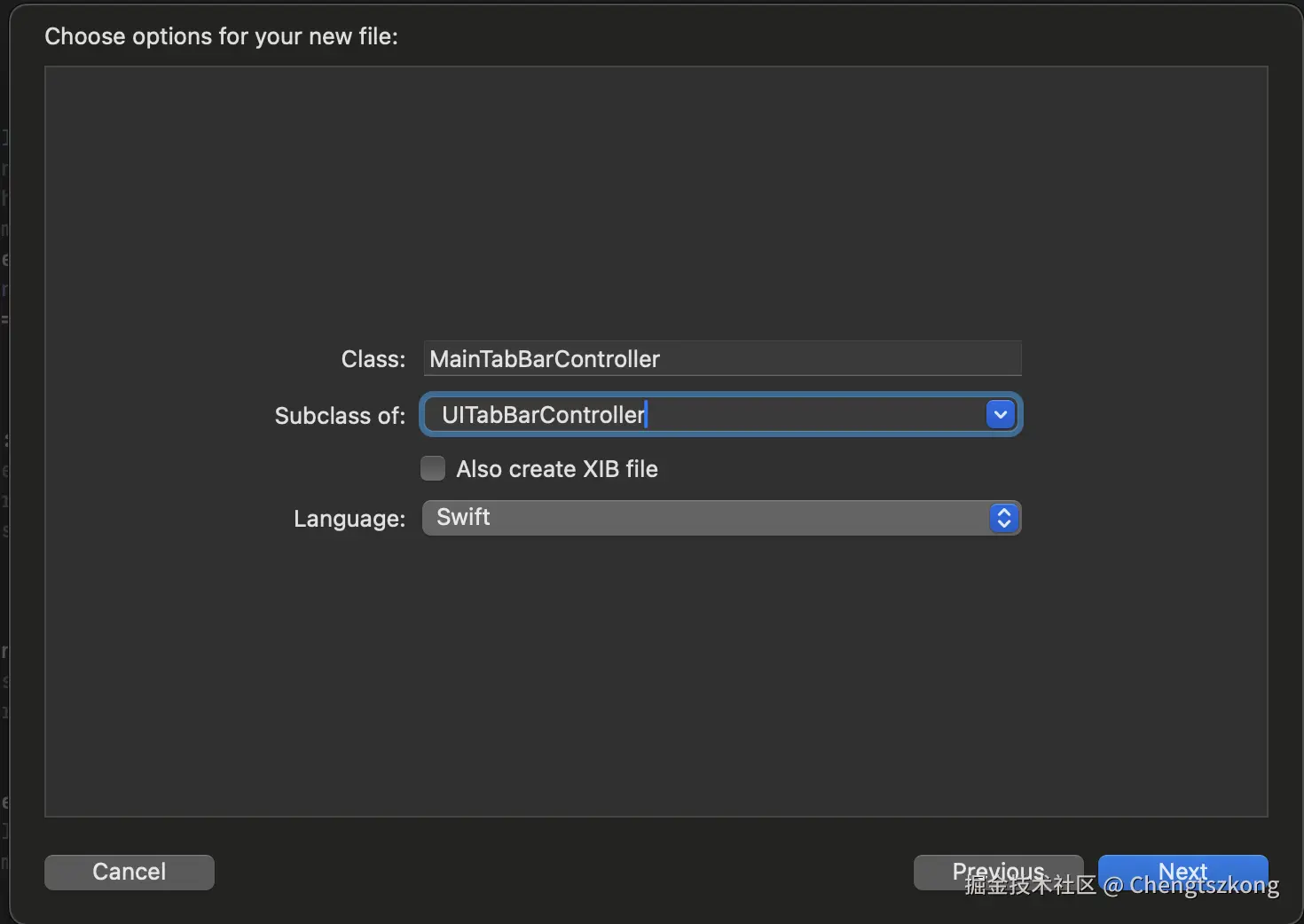Click the 'Subclass of:' field label

[x=340, y=416]
